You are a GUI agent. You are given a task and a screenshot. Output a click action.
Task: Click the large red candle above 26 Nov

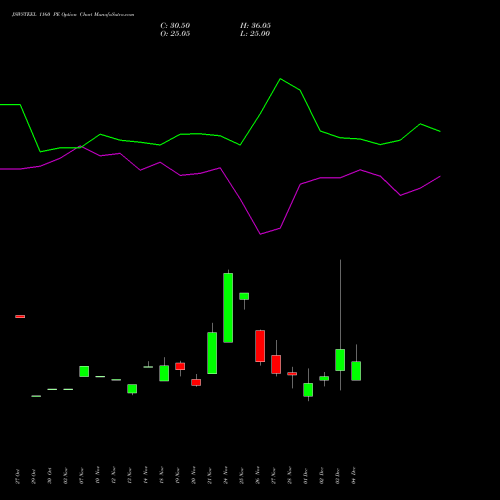pyautogui.click(x=260, y=346)
